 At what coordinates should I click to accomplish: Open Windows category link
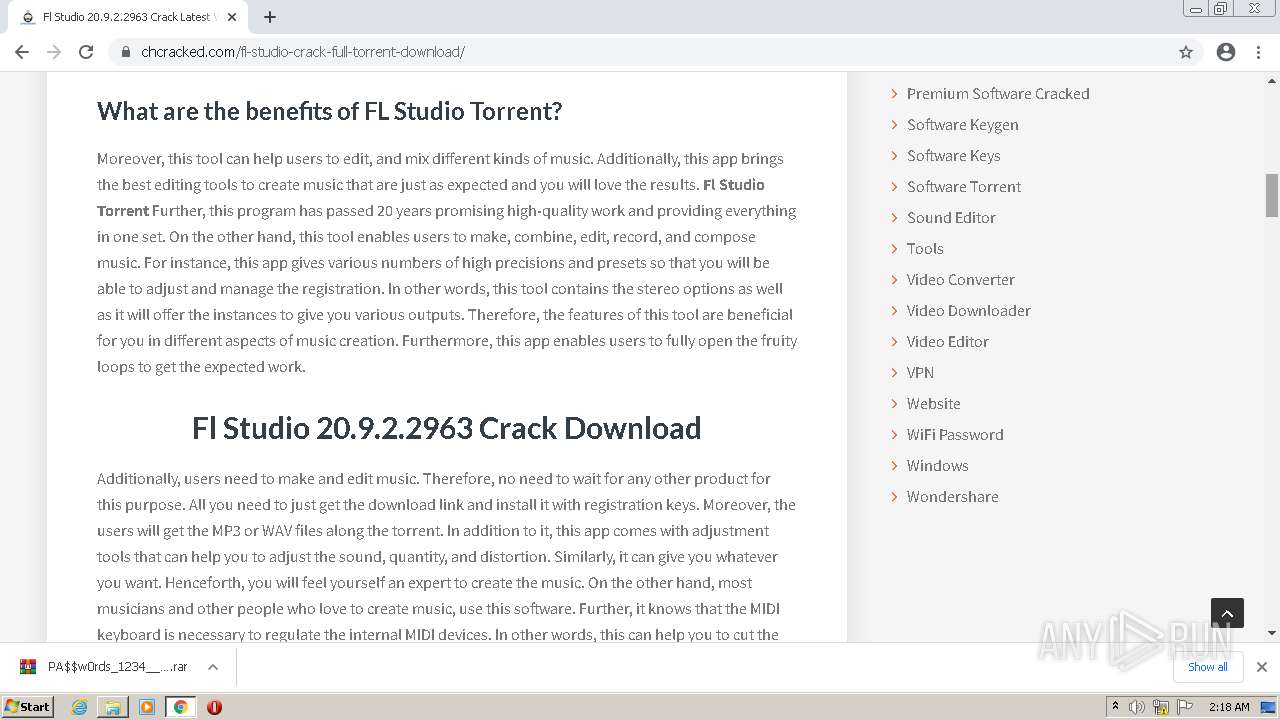click(937, 466)
